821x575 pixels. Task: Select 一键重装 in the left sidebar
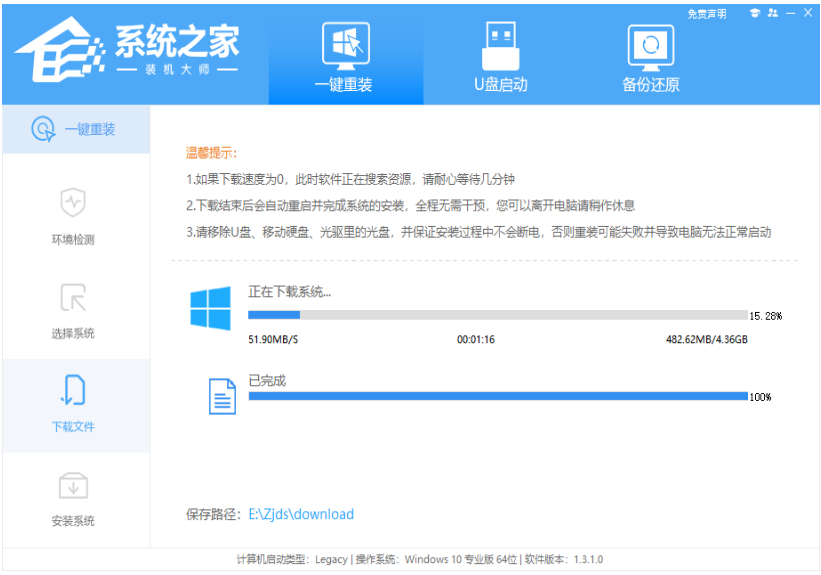[x=76, y=129]
